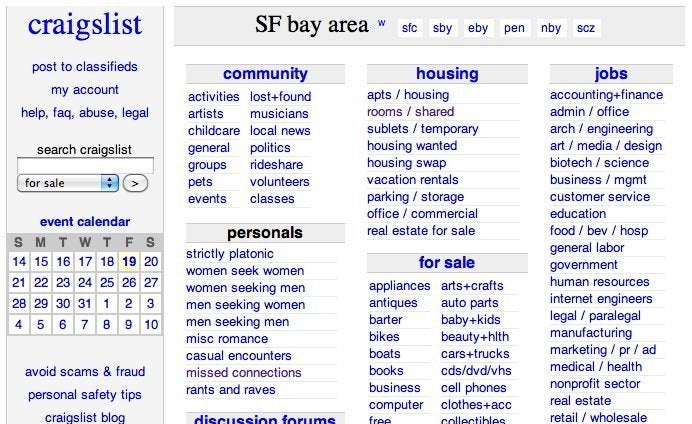Click the search go arrow button
Screen dimensions: 692x424
135,184
